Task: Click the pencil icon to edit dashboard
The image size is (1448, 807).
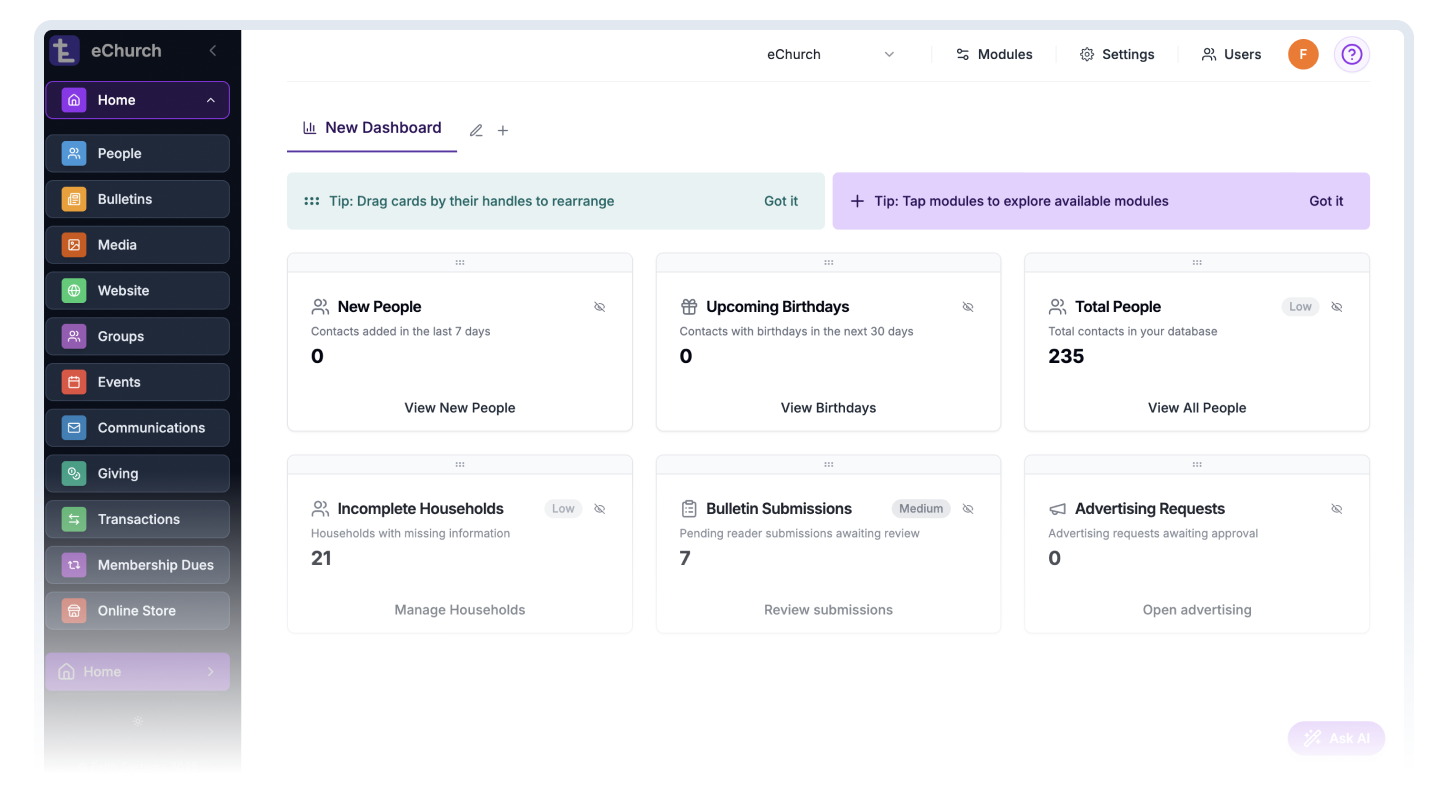Action: 476,130
